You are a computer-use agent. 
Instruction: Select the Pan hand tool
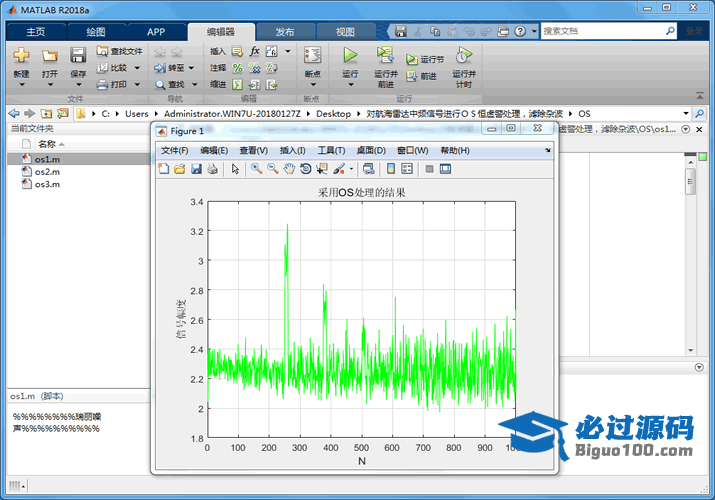click(x=289, y=169)
